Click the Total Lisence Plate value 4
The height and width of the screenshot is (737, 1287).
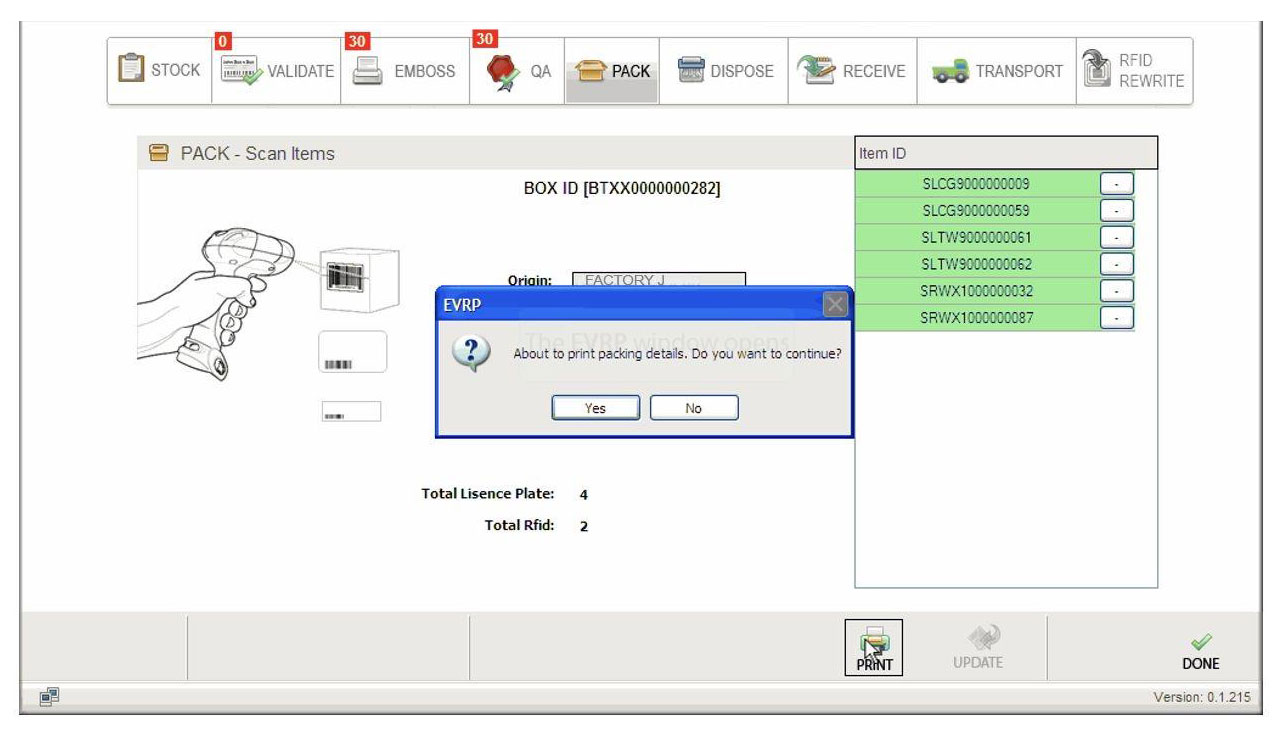coord(584,494)
